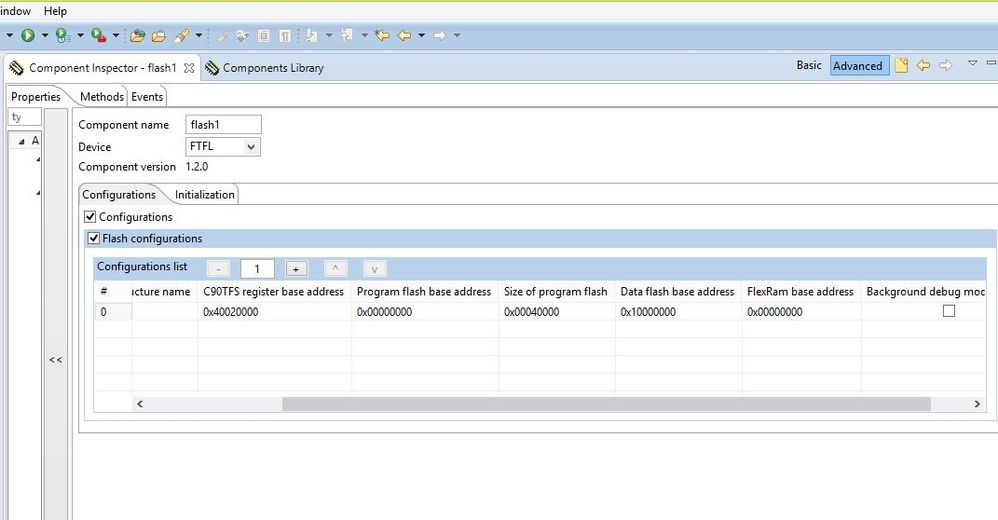The width and height of the screenshot is (998, 520).
Task: Click the cell value 0x10000000
Action: click(648, 312)
